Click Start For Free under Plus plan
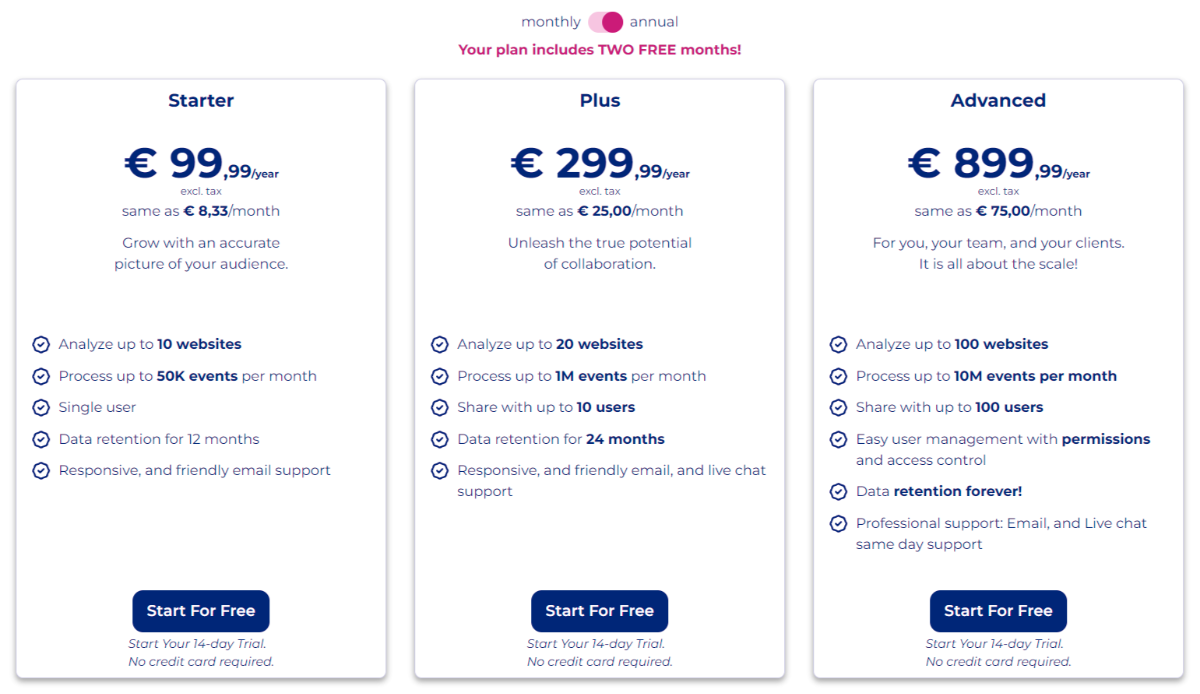Viewport: 1200px width, 694px height. click(600, 611)
